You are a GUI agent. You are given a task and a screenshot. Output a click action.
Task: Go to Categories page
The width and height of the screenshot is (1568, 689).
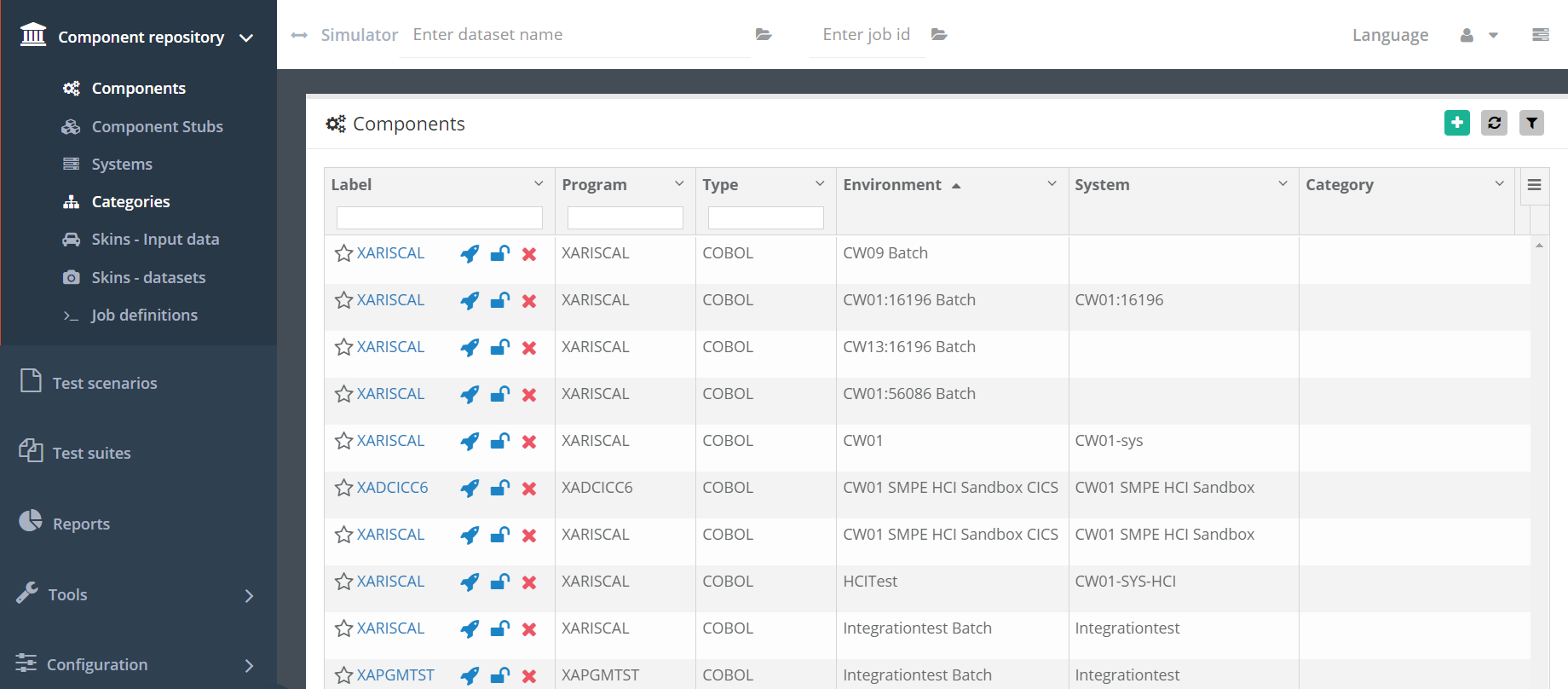(x=130, y=201)
